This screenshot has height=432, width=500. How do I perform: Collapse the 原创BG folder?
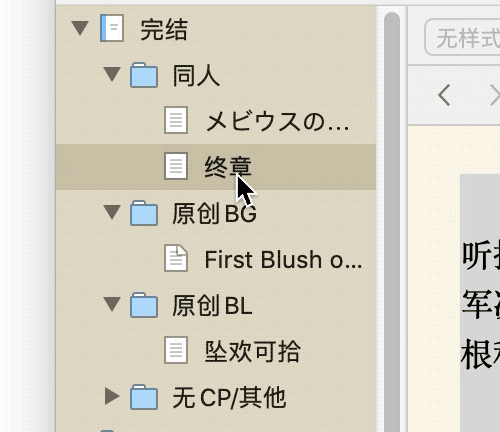click(x=112, y=212)
